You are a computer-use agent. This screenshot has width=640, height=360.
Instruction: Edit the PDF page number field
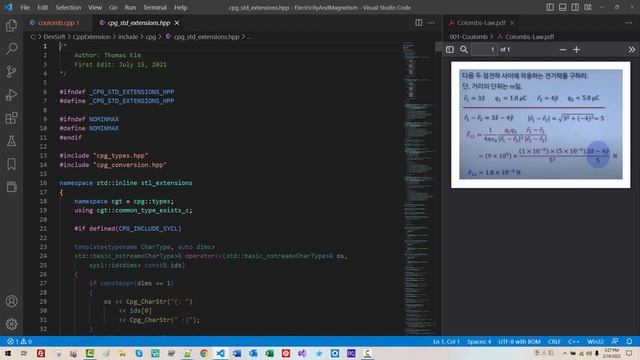click(x=484, y=49)
